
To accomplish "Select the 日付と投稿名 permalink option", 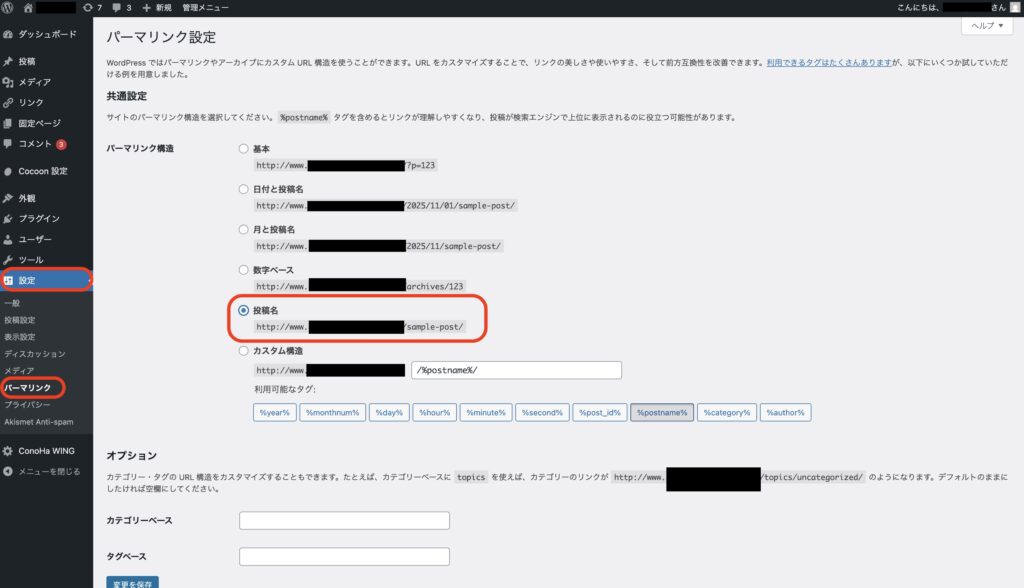I will coord(242,189).
